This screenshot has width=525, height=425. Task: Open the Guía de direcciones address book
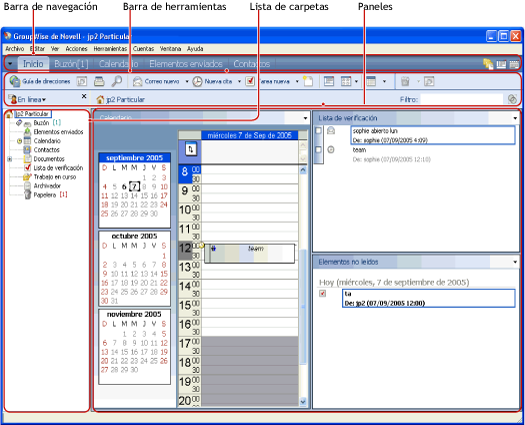coord(40,81)
